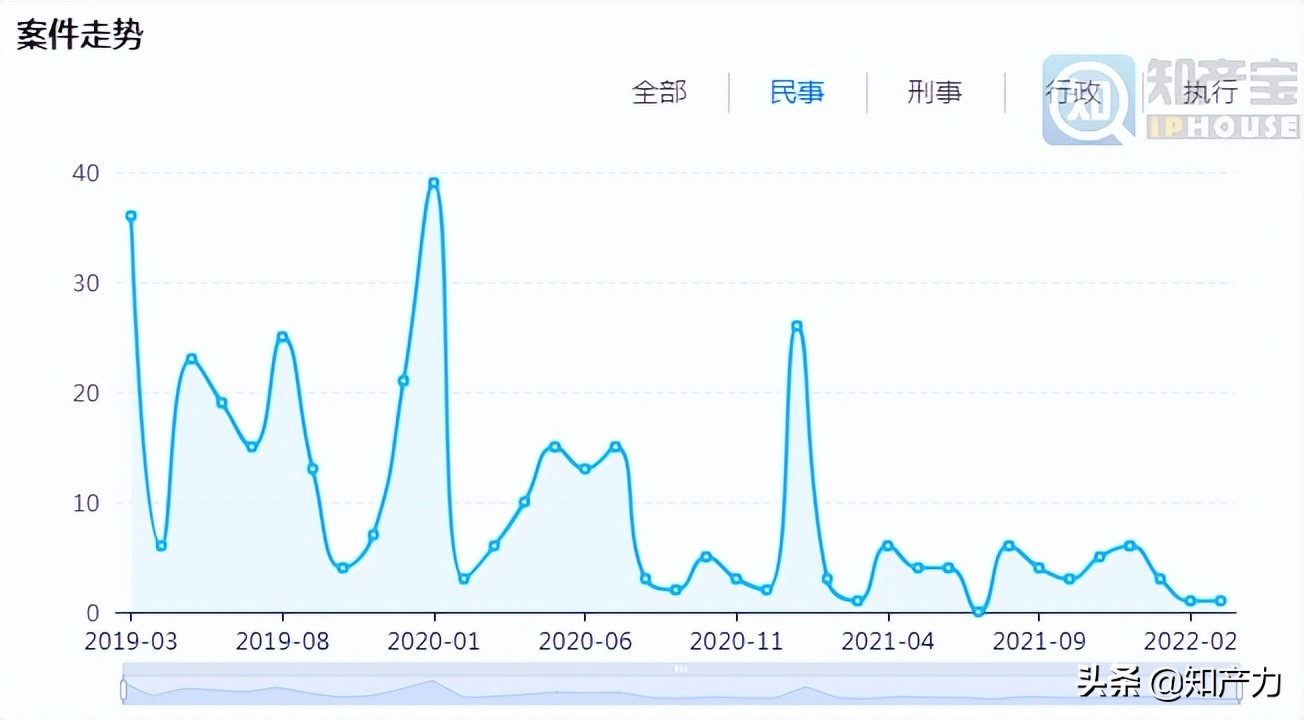Switch to the 全部 tab
This screenshot has height=720, width=1304.
pos(659,93)
